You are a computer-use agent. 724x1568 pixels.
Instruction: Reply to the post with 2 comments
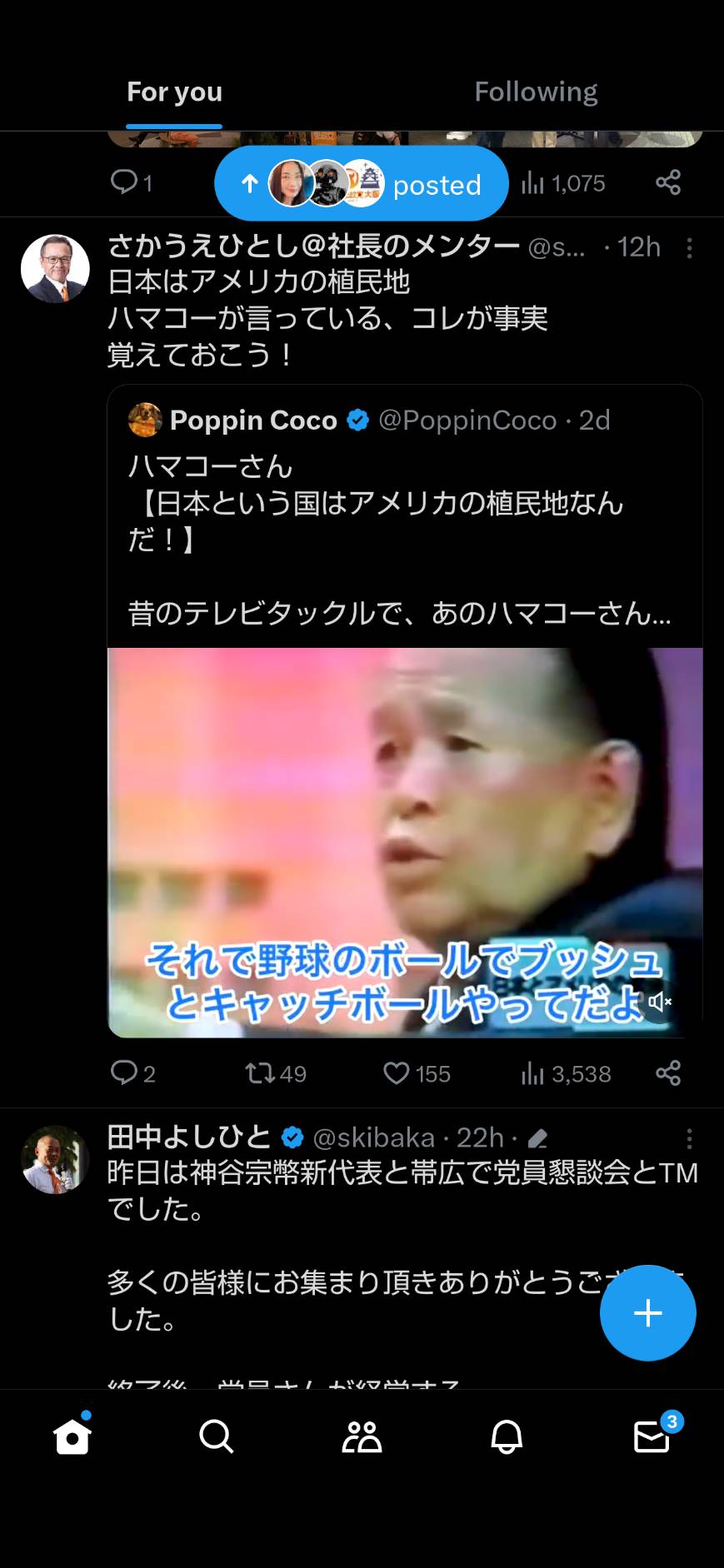coord(133,1073)
